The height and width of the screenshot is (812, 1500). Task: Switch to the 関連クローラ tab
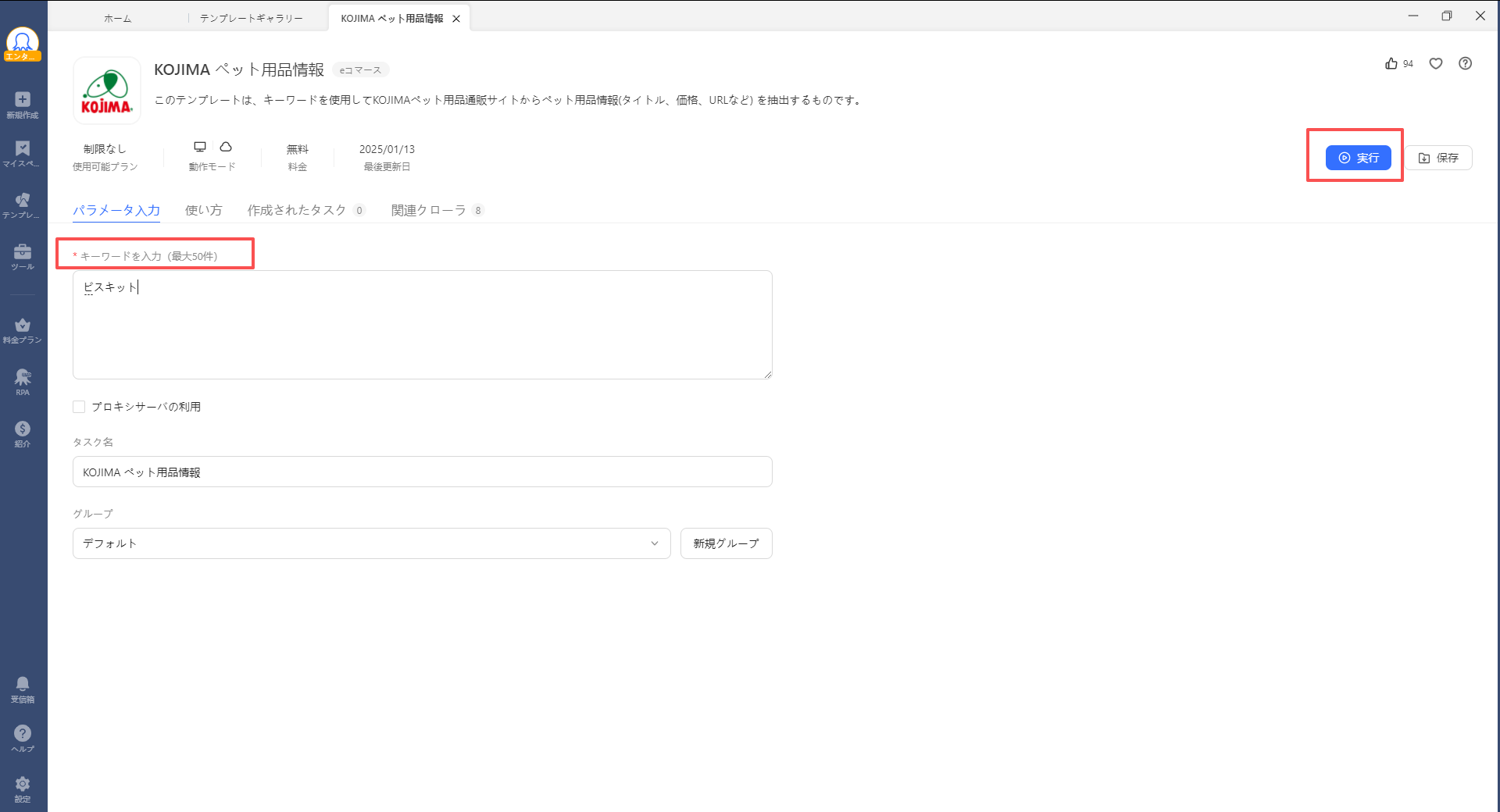[x=428, y=210]
